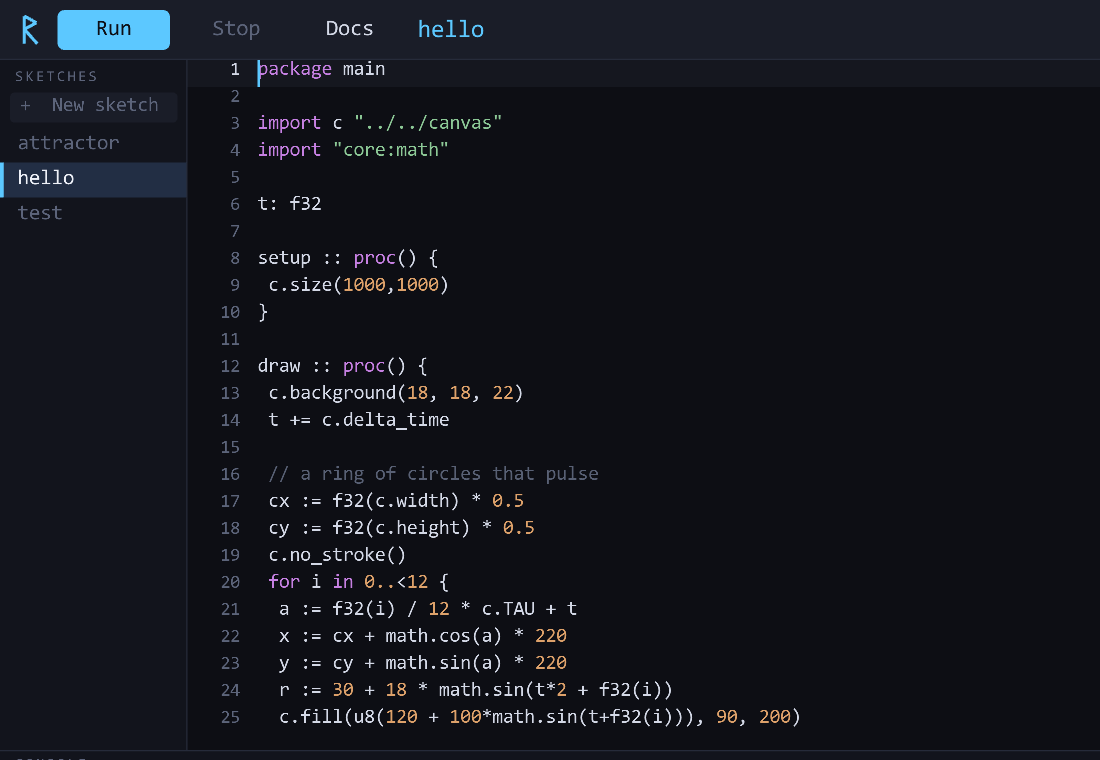The height and width of the screenshot is (760, 1100).
Task: Click line number 10 in the gutter
Action: coord(230,312)
